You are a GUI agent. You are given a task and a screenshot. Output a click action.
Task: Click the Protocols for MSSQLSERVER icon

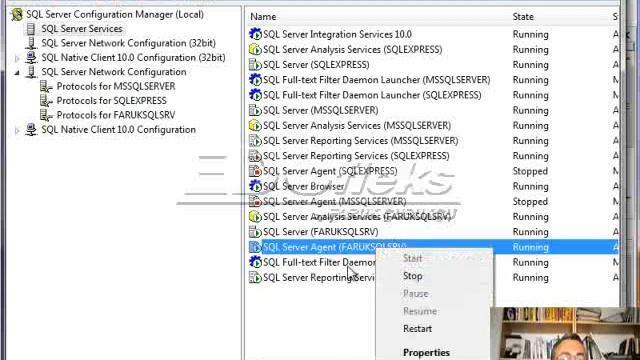click(46, 87)
